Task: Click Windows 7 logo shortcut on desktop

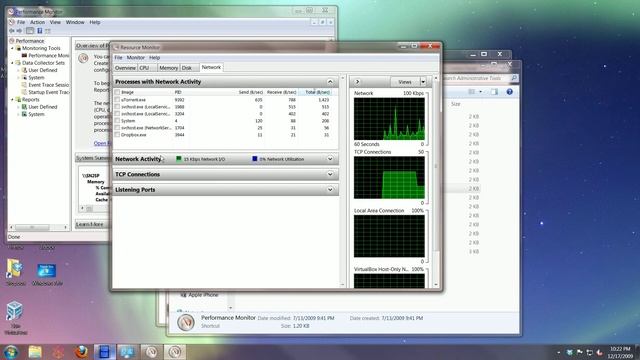Action: (x=47, y=271)
